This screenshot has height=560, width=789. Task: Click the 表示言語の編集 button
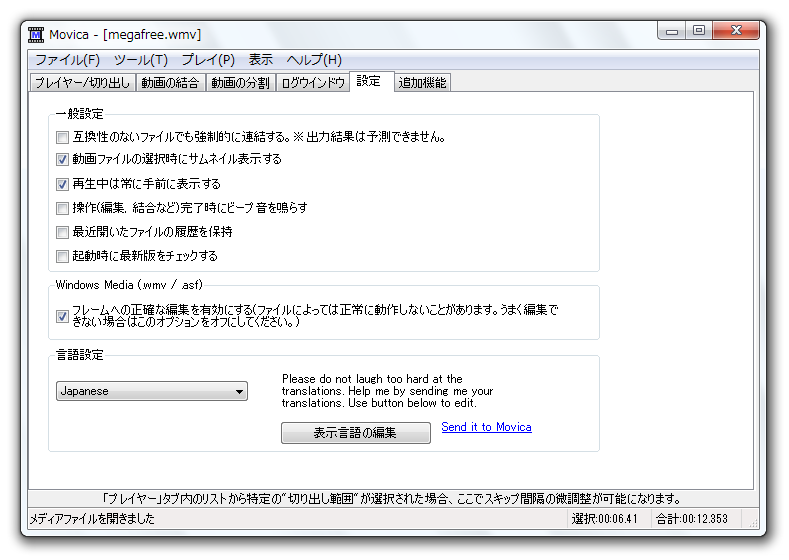coord(356,433)
